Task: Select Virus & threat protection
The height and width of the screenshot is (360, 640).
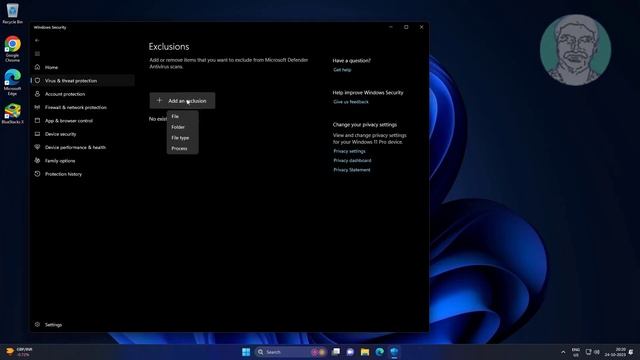Action: pos(83,80)
